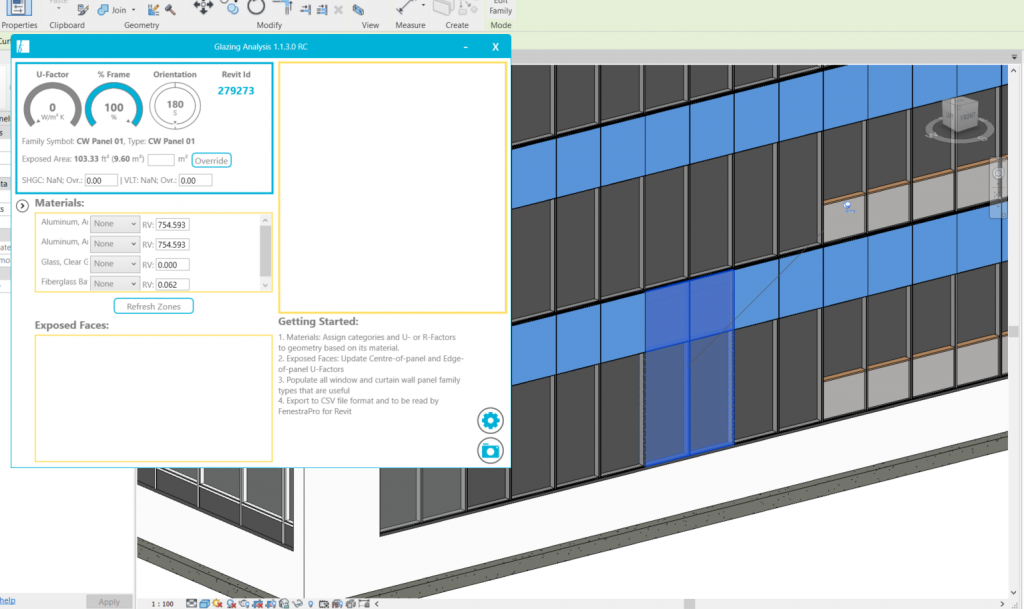
Task: Click the Geometry panel label
Action: click(x=142, y=25)
